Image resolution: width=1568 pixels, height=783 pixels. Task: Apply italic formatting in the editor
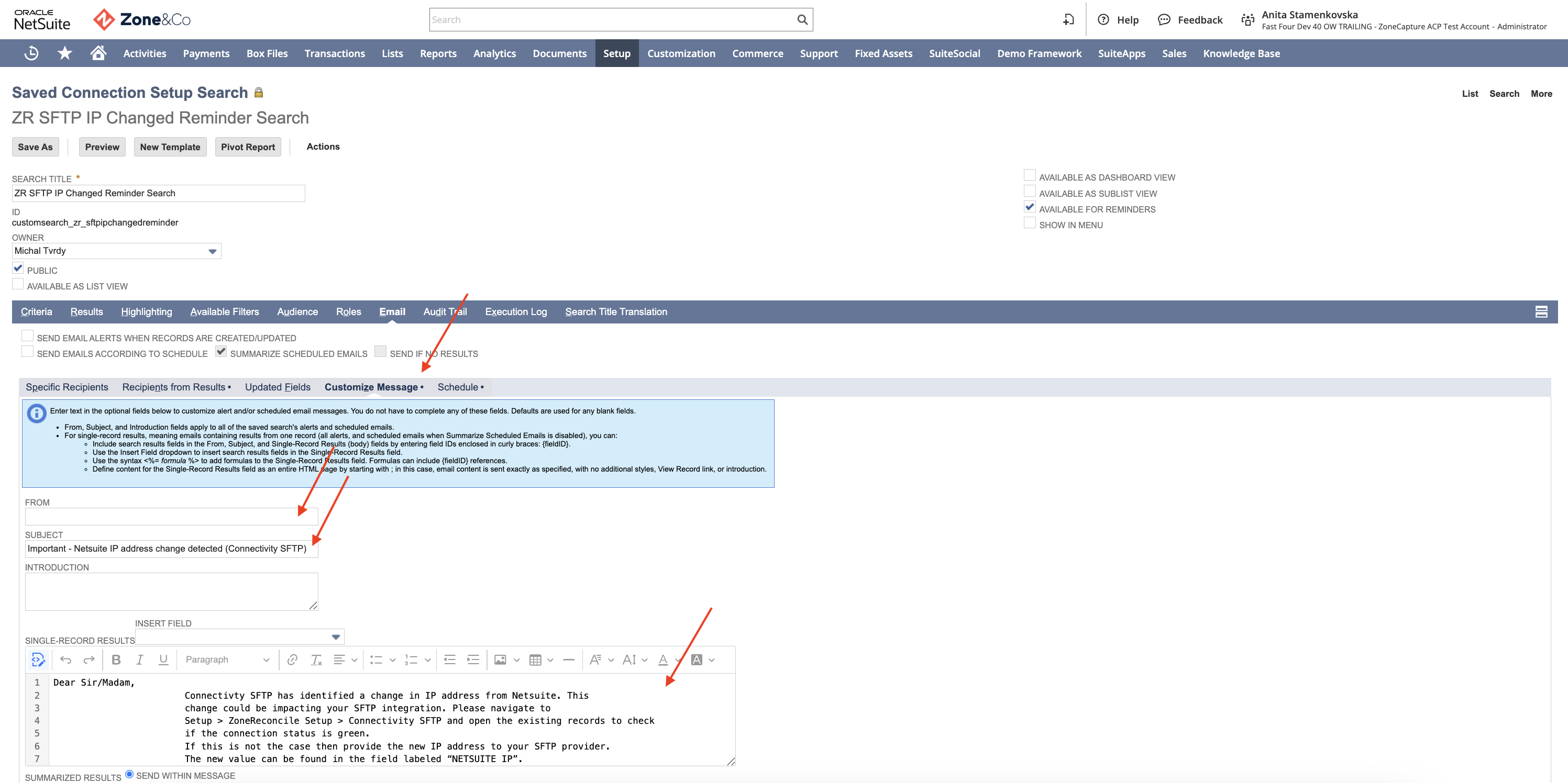pyautogui.click(x=139, y=659)
